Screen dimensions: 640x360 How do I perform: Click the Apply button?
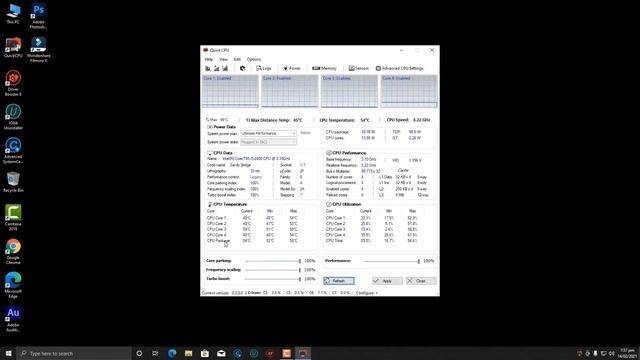(387, 281)
